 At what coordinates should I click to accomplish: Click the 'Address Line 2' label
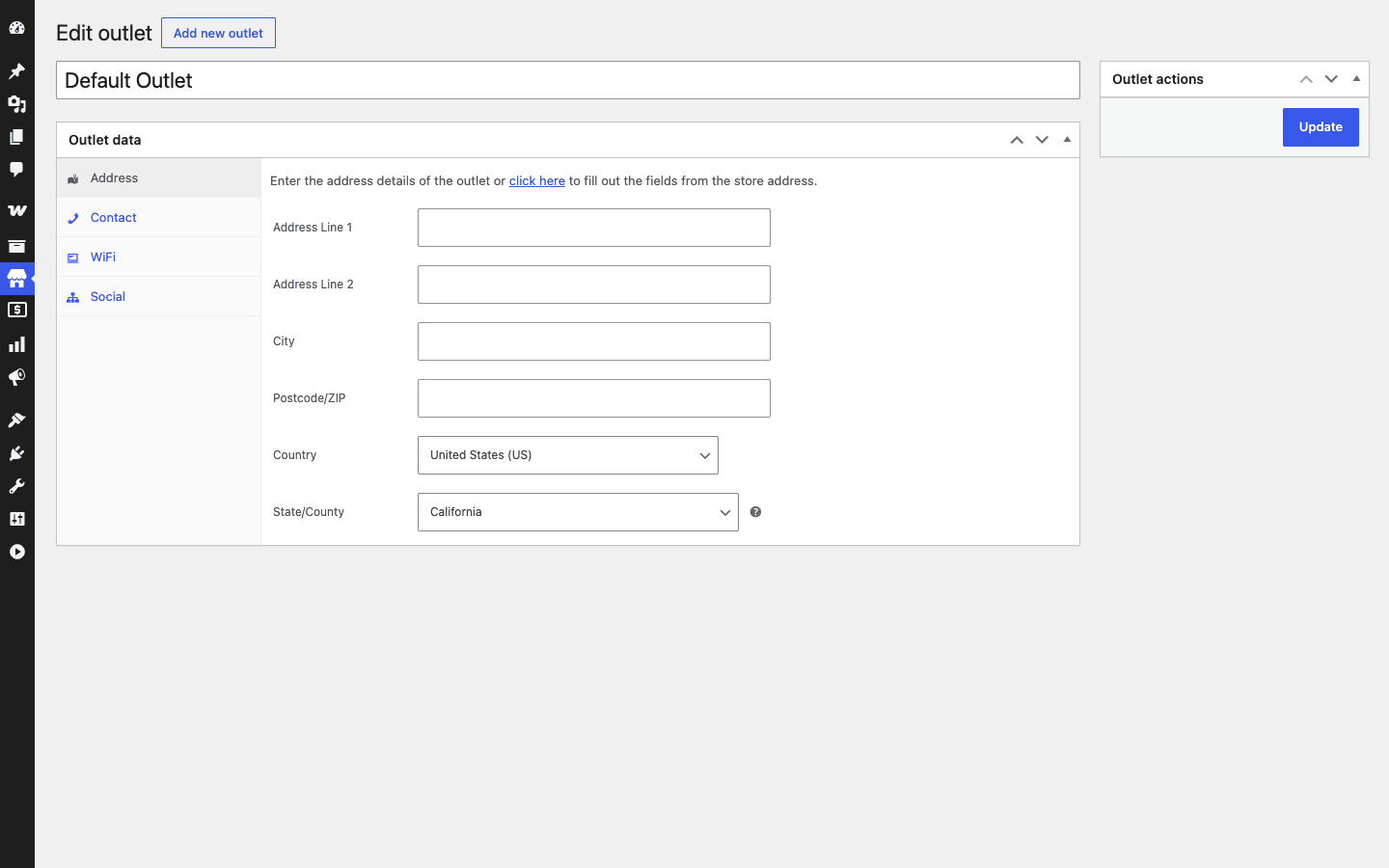click(313, 285)
